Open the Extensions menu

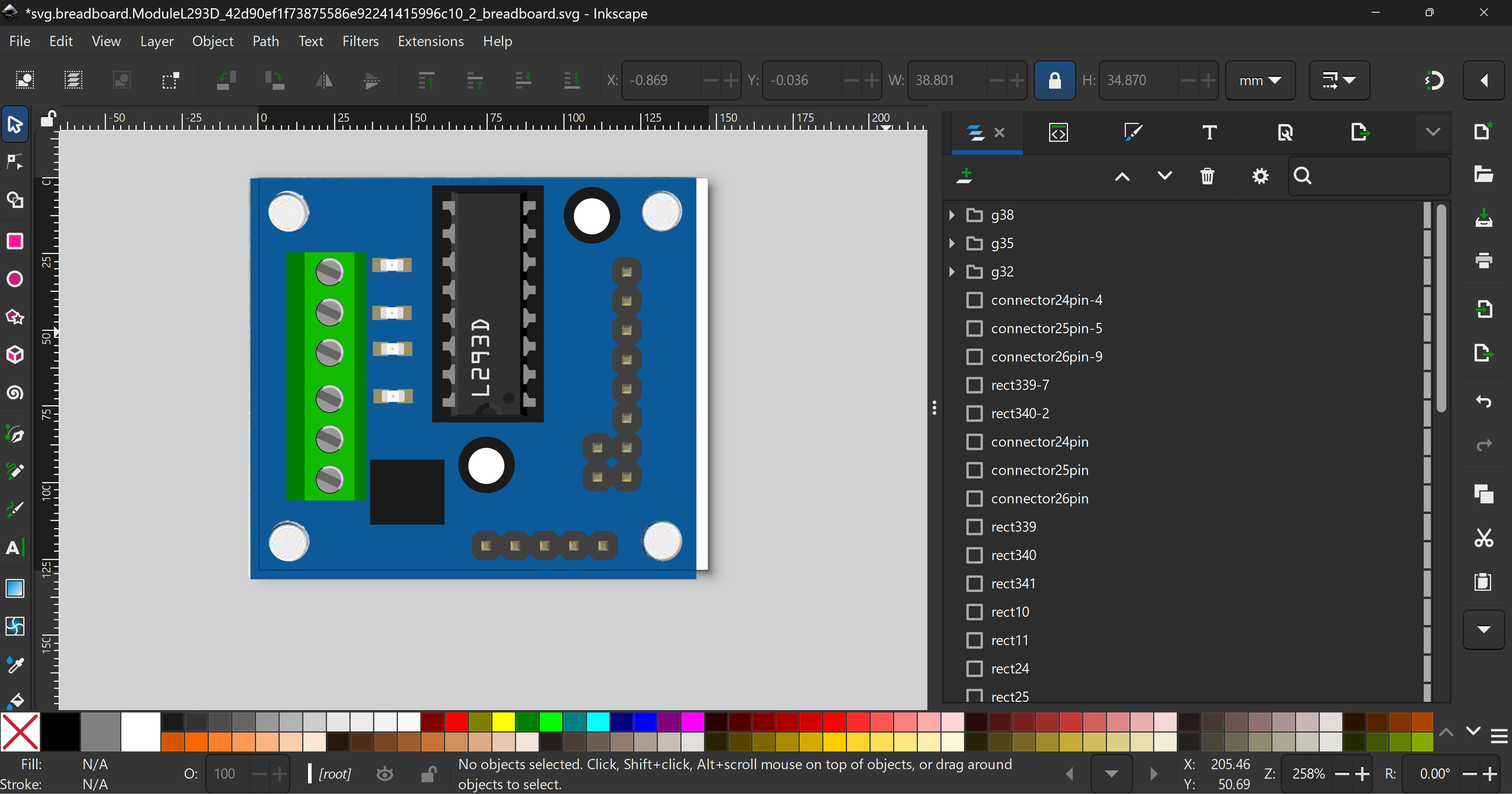430,41
